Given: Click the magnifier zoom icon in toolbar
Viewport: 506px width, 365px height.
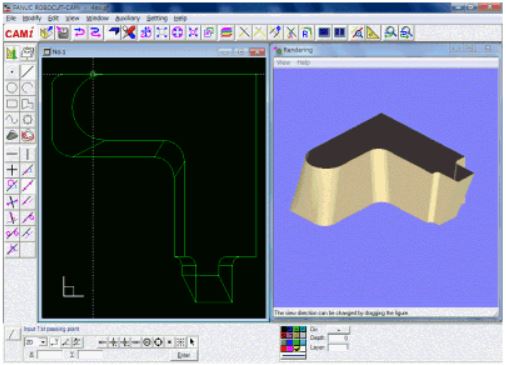Looking at the screenshot, I should [x=390, y=33].
